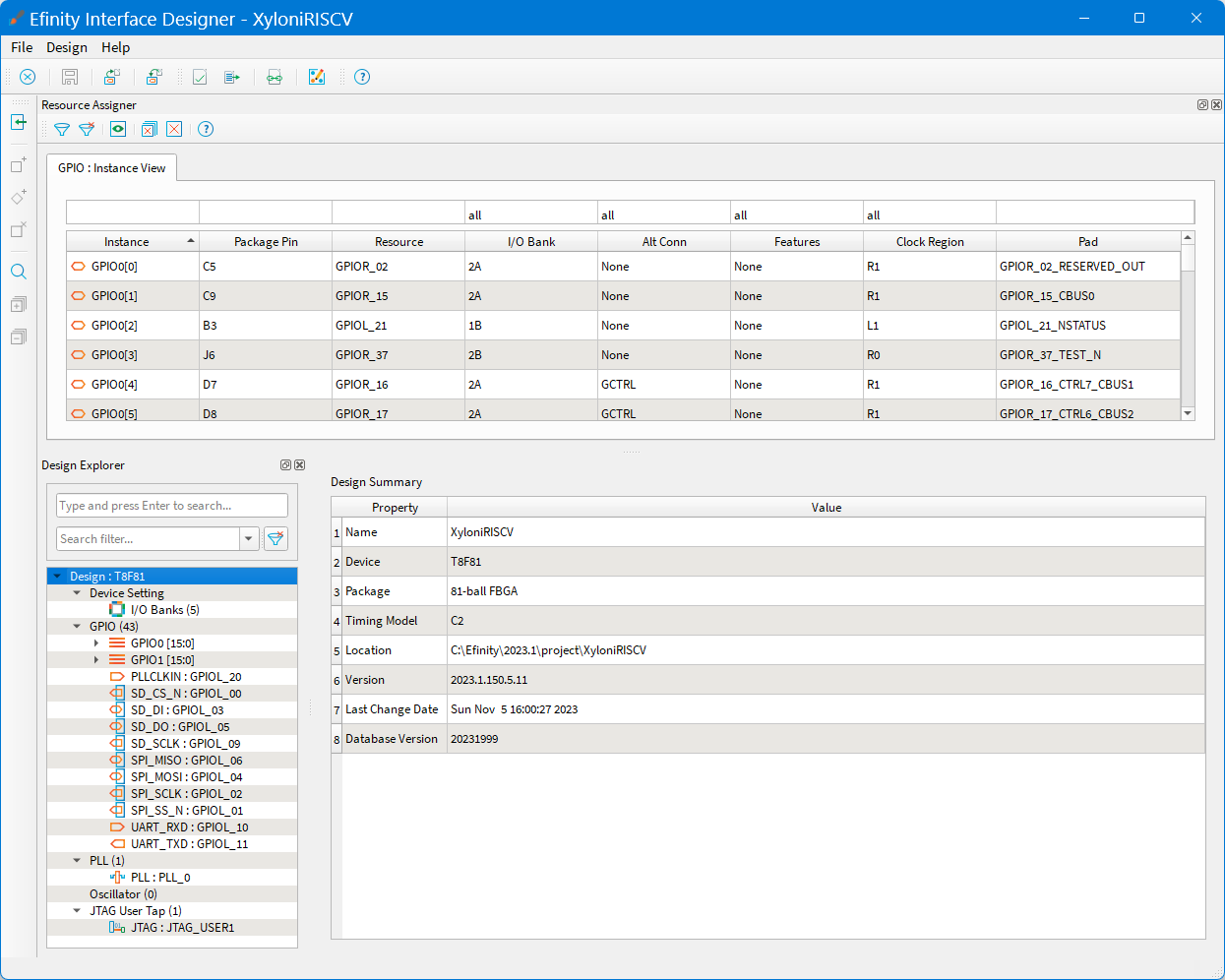Image resolution: width=1225 pixels, height=980 pixels.
Task: Click the Generate Efinity Constraint Files icon
Action: (x=232, y=77)
